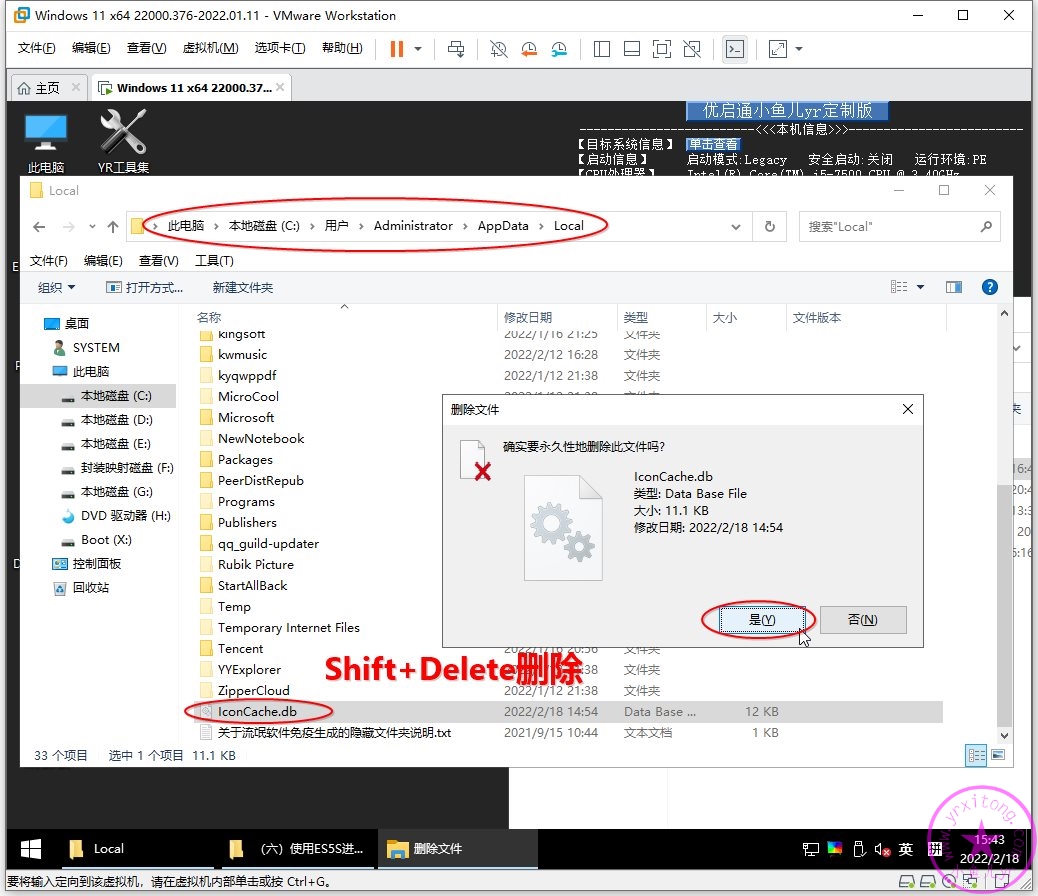Open the VMware 虚拟机(M) menu
Viewport: 1038px width, 896px height.
point(211,48)
